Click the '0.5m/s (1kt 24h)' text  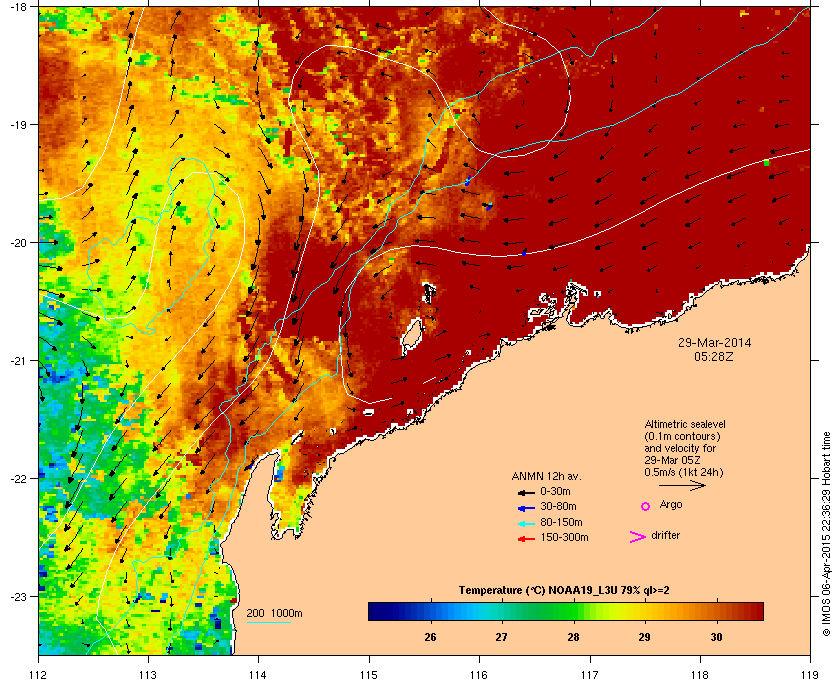[x=684, y=473]
